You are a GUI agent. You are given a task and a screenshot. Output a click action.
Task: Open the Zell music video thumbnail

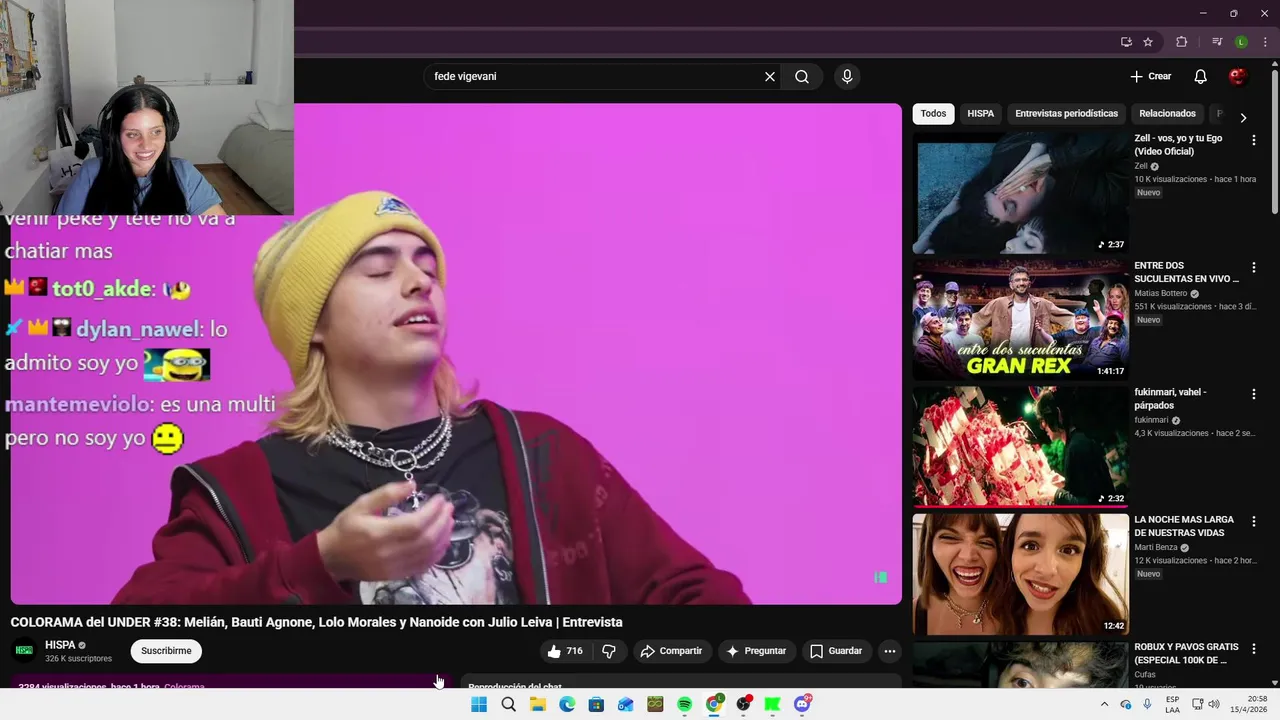click(1020, 193)
